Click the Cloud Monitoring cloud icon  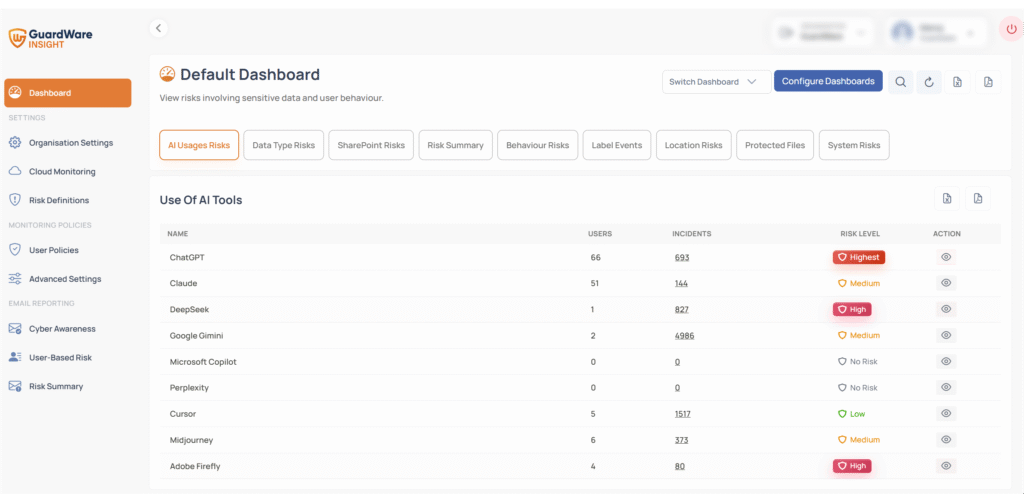(15, 171)
